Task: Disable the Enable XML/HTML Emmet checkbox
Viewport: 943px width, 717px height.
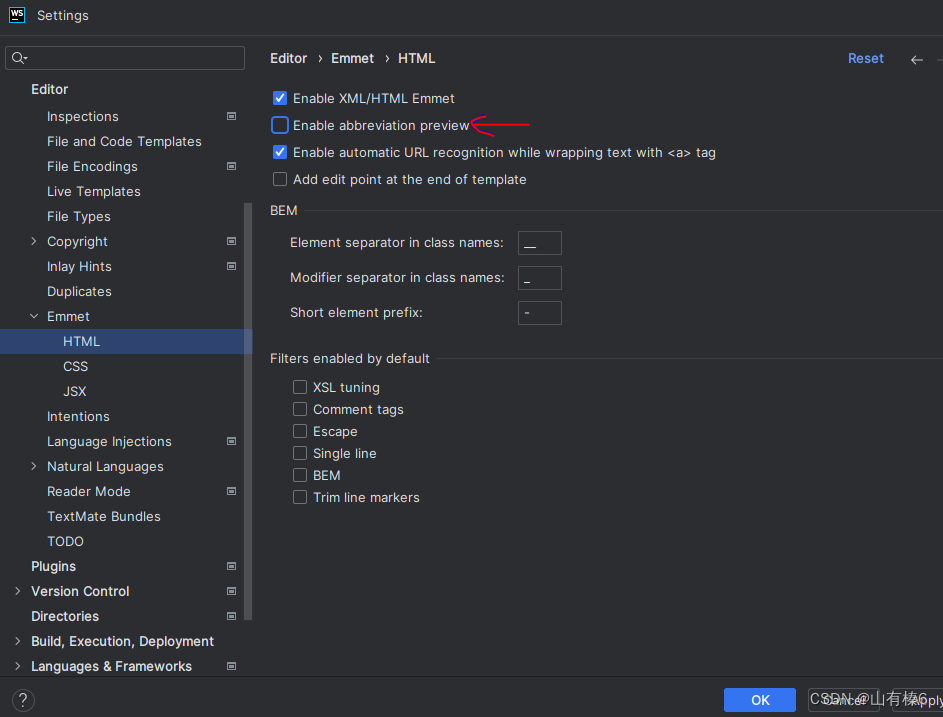Action: click(x=280, y=98)
